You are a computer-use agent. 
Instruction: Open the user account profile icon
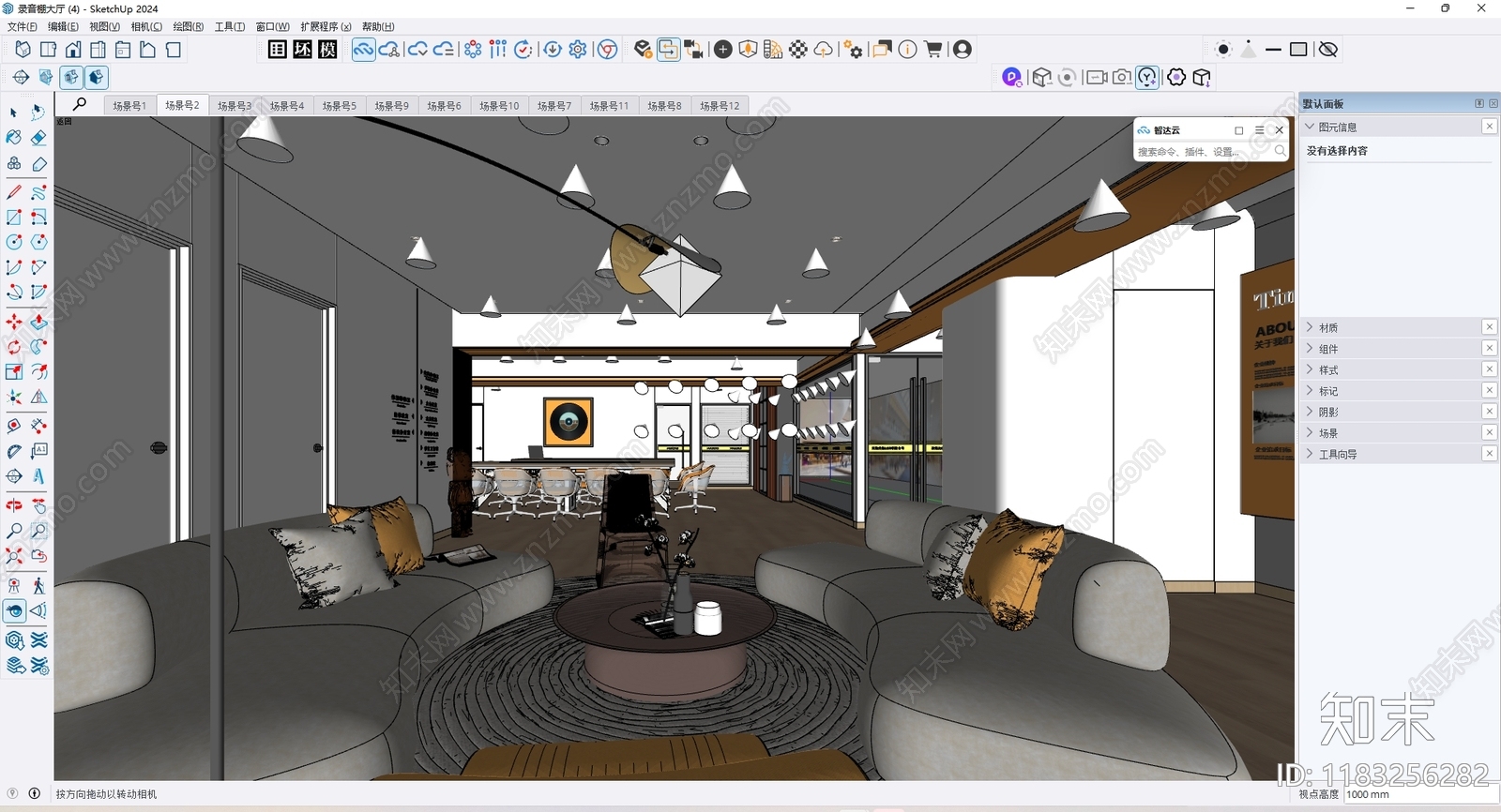963,50
